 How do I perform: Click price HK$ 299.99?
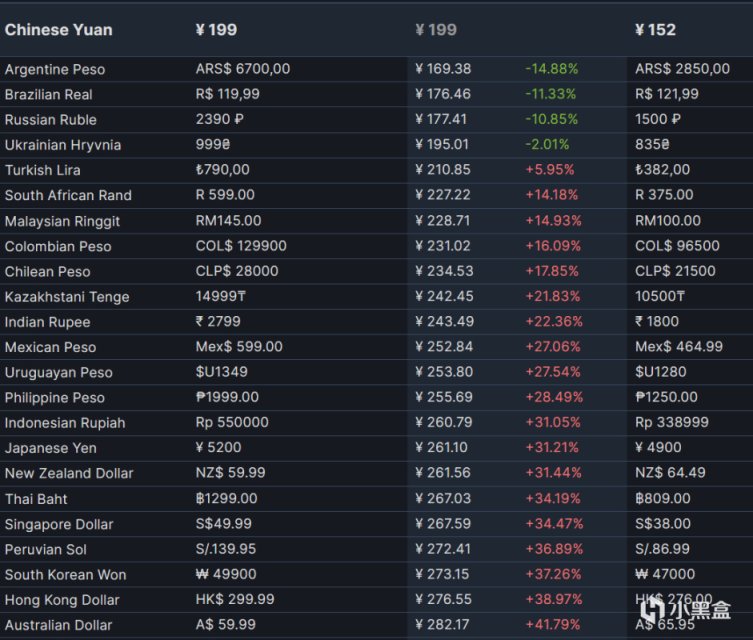pos(235,599)
